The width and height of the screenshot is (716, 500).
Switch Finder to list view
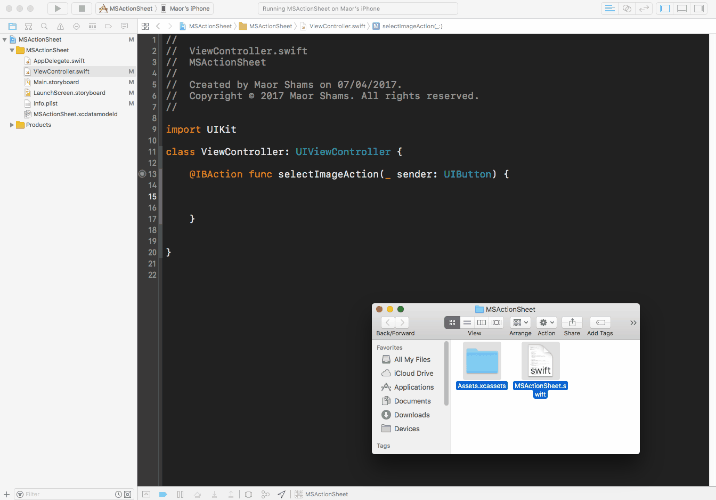click(x=467, y=322)
